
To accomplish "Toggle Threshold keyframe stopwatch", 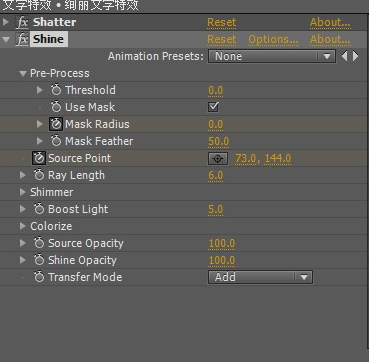I will [x=56, y=90].
